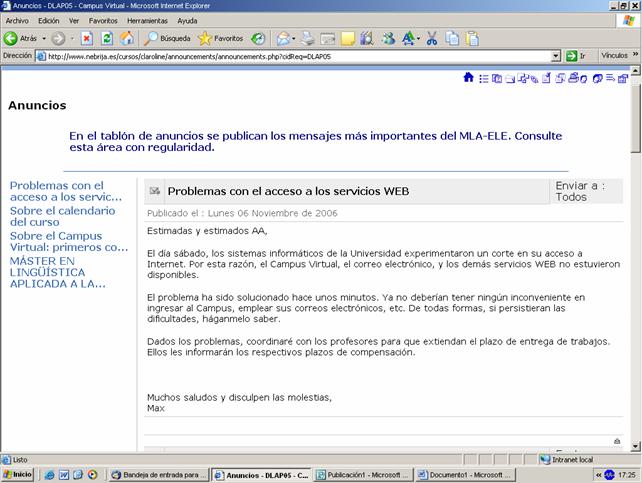Click the clipboard paste icon

click(x=472, y=38)
